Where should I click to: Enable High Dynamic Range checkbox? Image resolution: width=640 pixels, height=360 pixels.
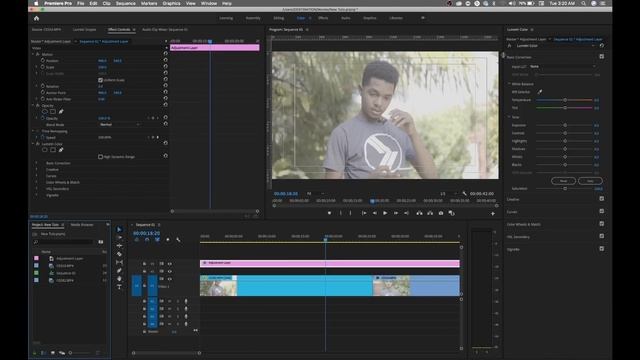(100, 157)
